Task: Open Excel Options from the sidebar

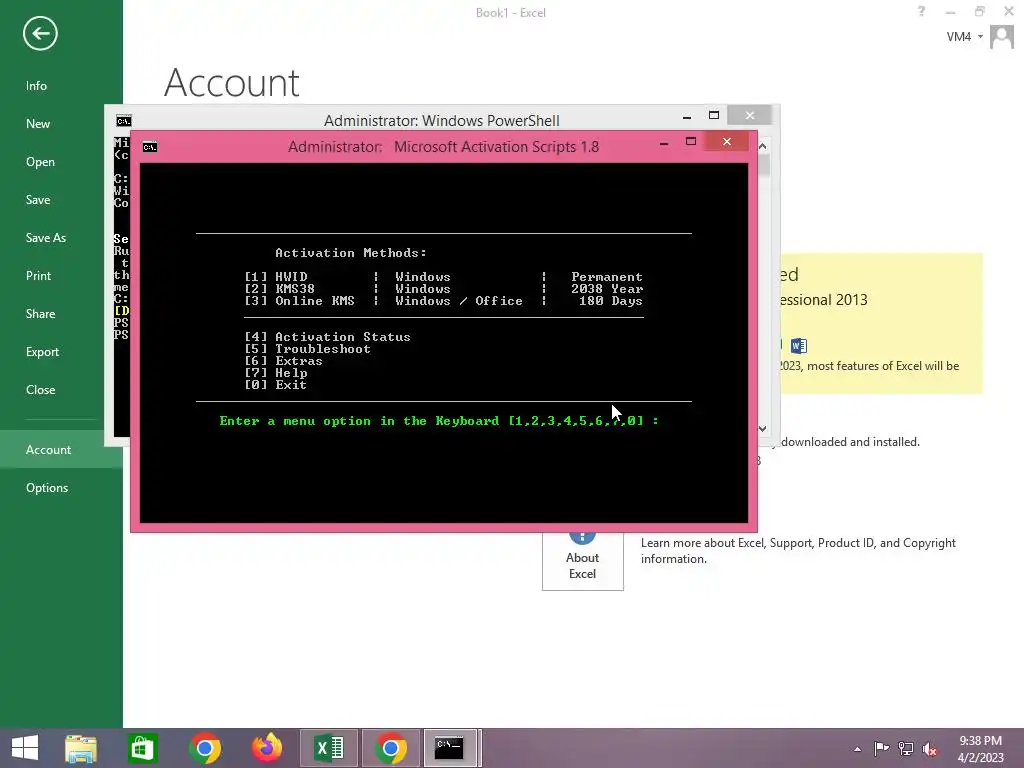Action: 47,487
